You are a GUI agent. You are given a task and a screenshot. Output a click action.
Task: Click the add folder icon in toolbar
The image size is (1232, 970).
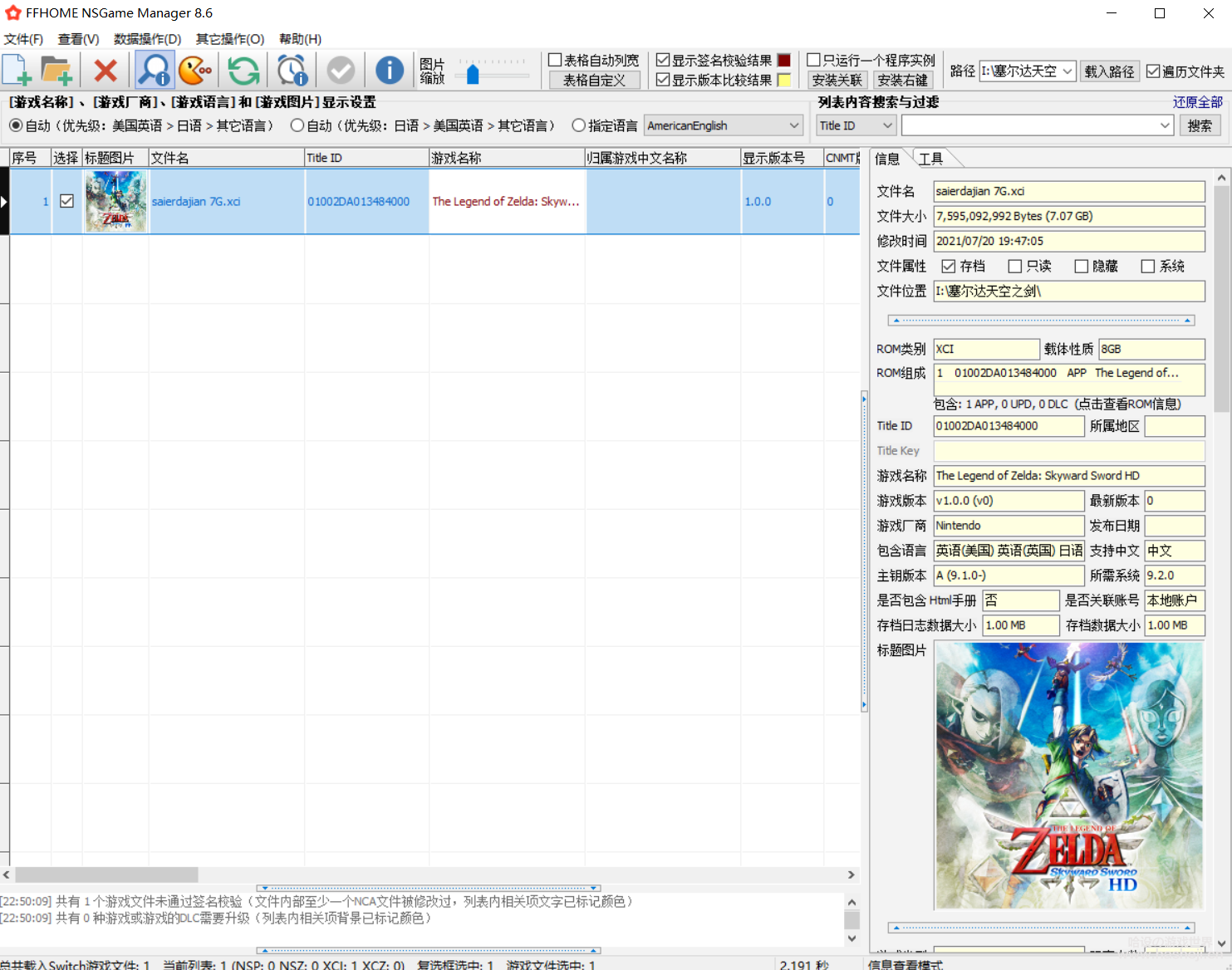tap(56, 71)
